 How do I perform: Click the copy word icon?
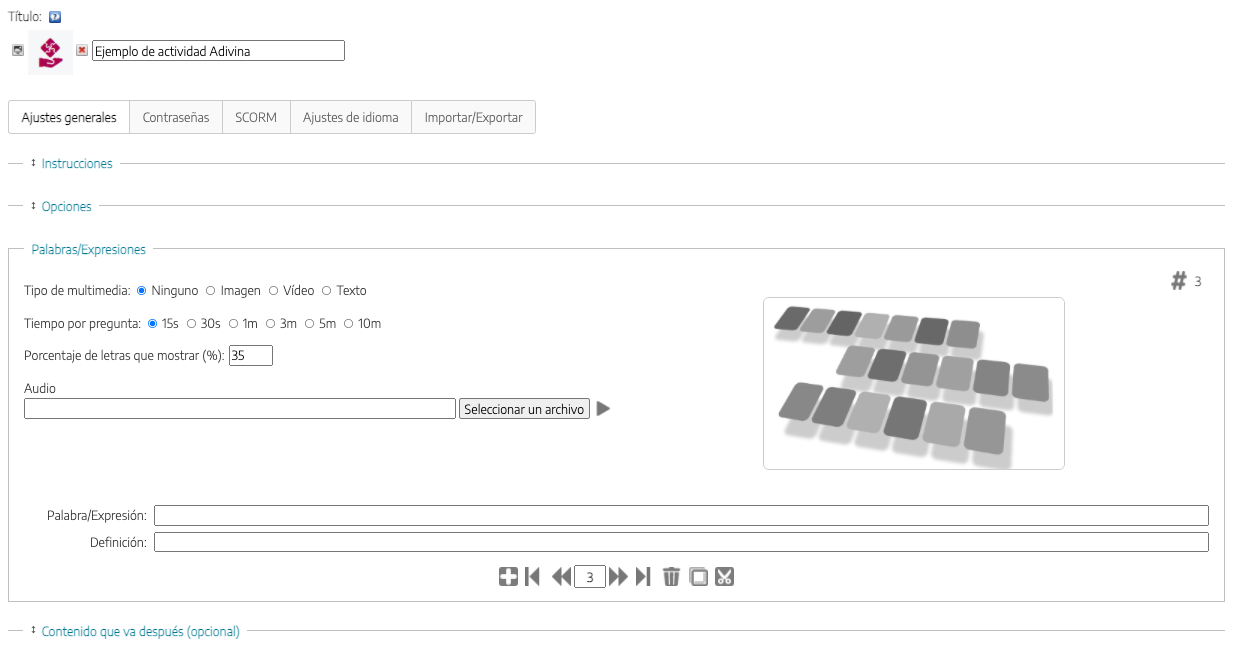tap(698, 577)
